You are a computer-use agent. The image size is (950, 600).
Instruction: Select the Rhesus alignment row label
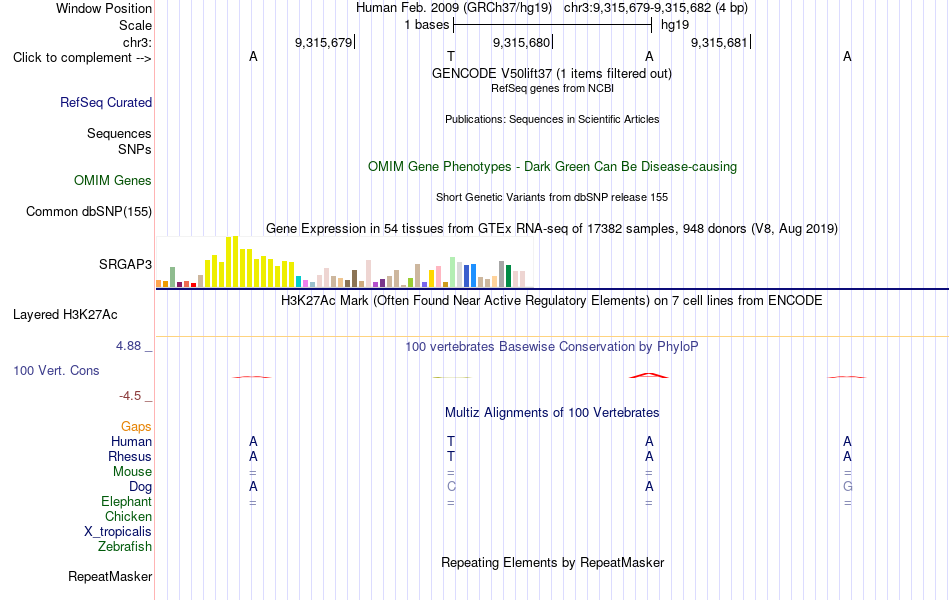(x=130, y=456)
